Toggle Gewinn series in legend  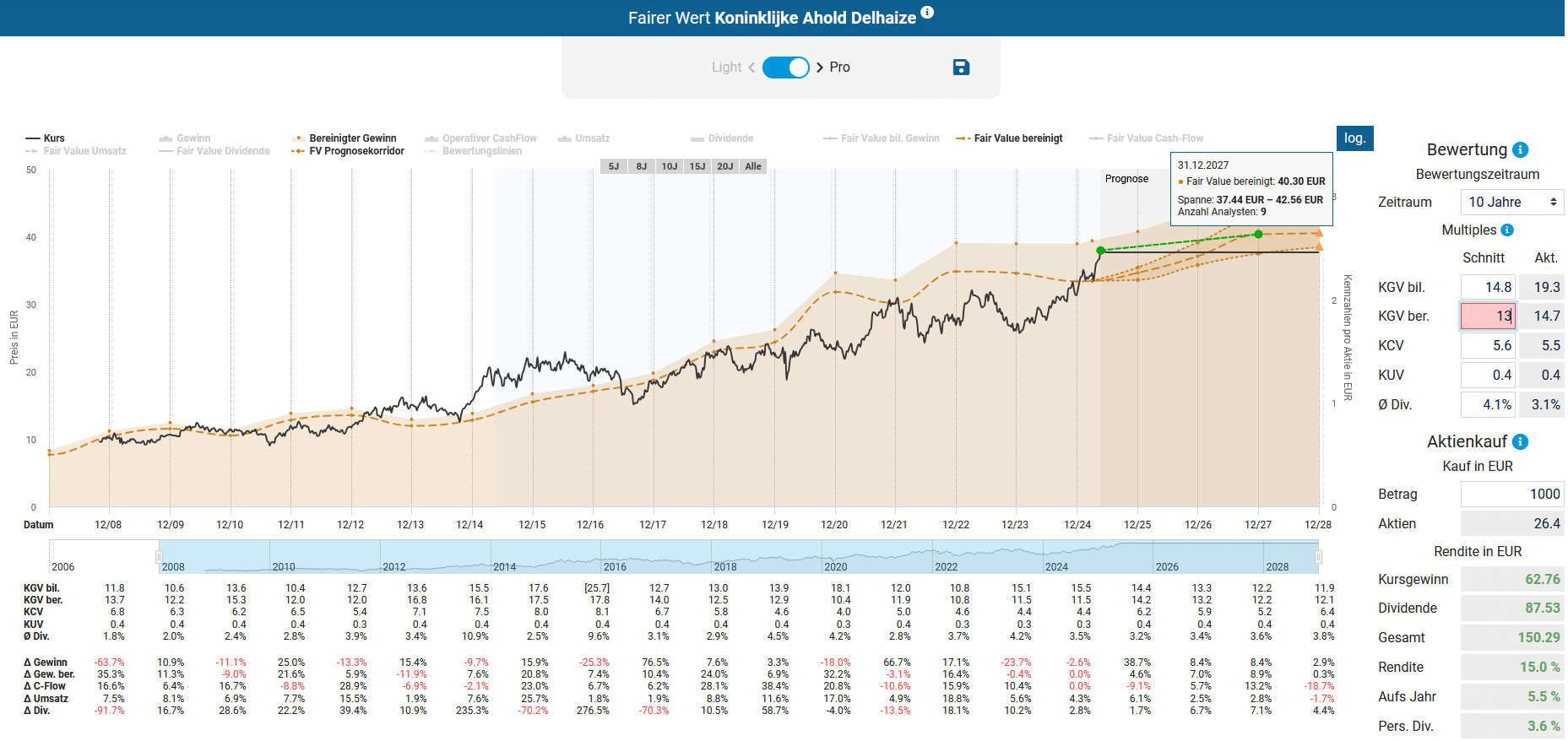point(185,138)
